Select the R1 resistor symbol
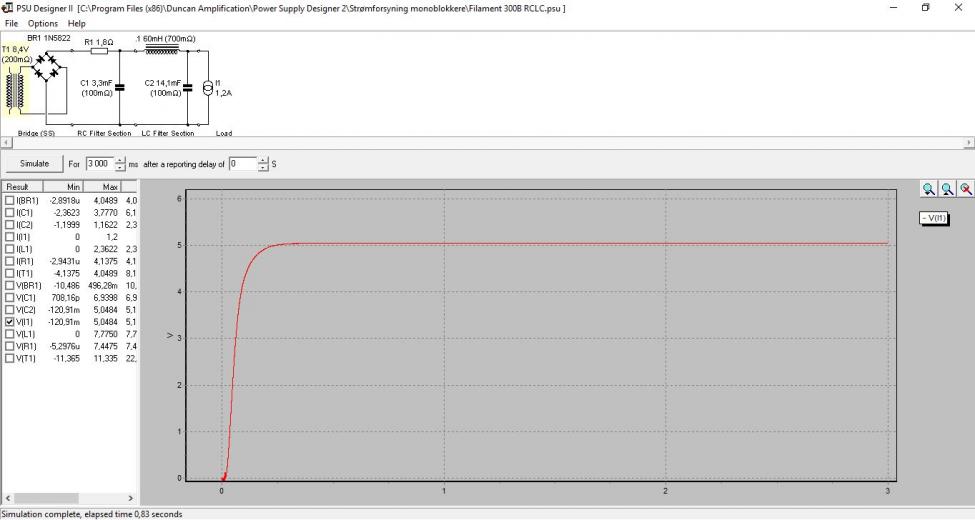Screen dimensions: 975x520 point(99,51)
